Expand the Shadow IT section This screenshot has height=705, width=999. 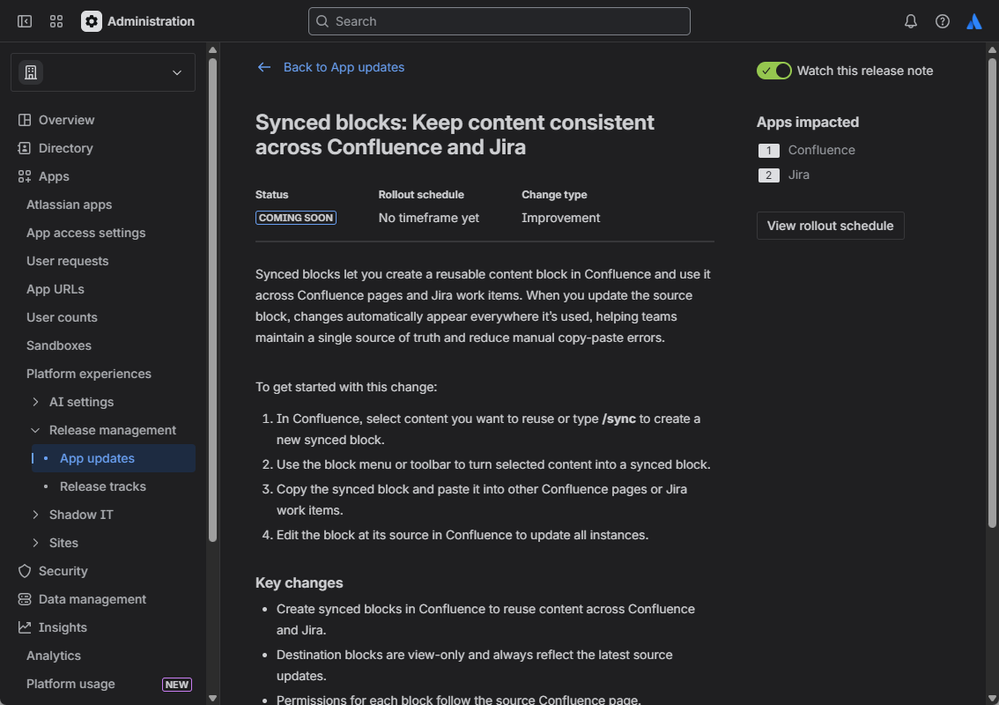pos(36,514)
